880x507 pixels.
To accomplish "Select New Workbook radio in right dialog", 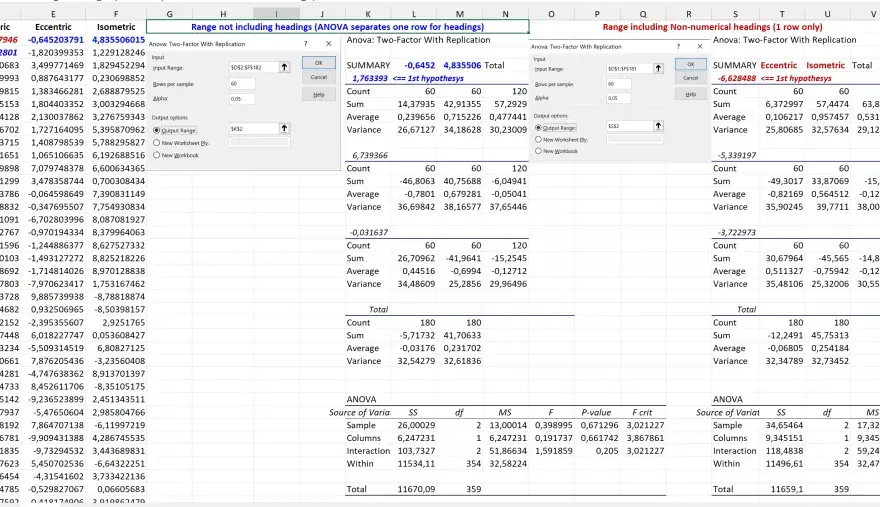I will 538,150.
